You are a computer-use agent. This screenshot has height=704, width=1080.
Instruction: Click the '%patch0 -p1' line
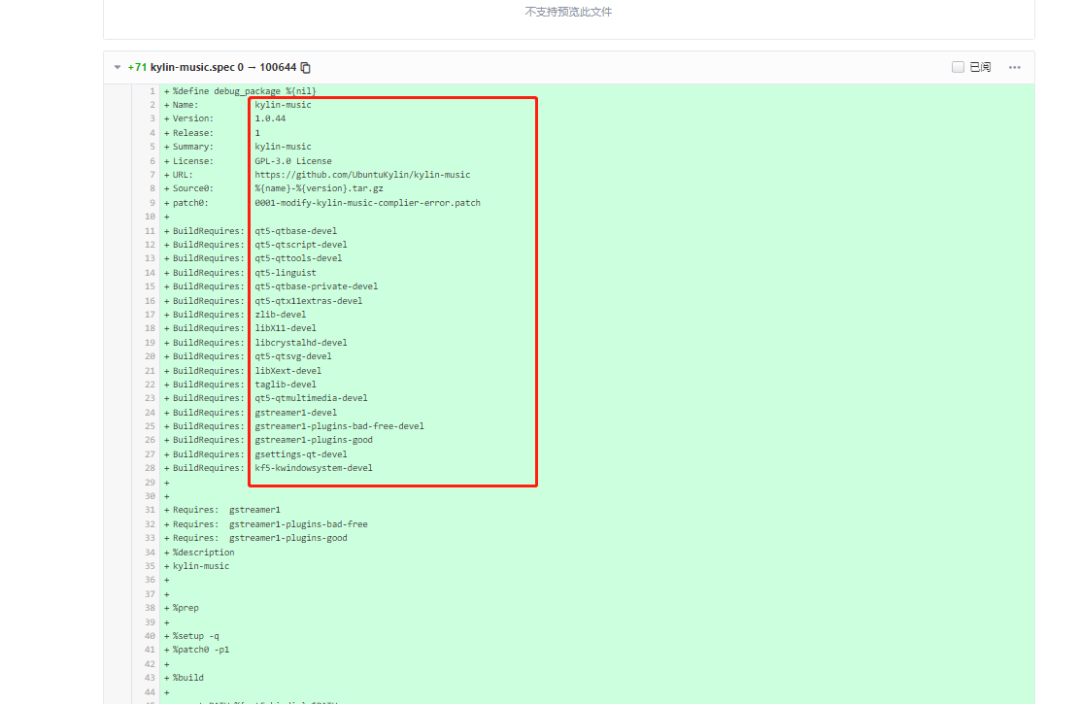point(200,650)
